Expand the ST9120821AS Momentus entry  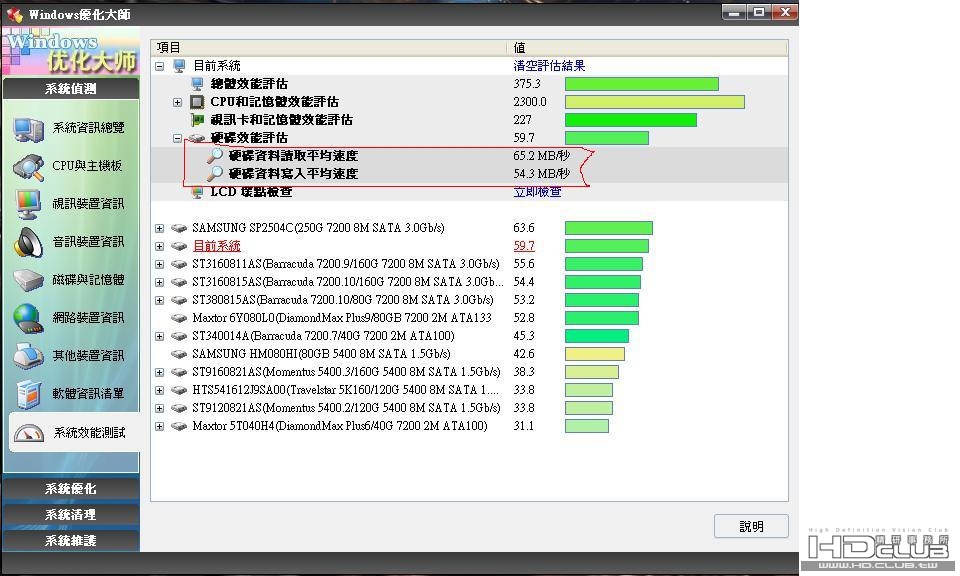160,408
